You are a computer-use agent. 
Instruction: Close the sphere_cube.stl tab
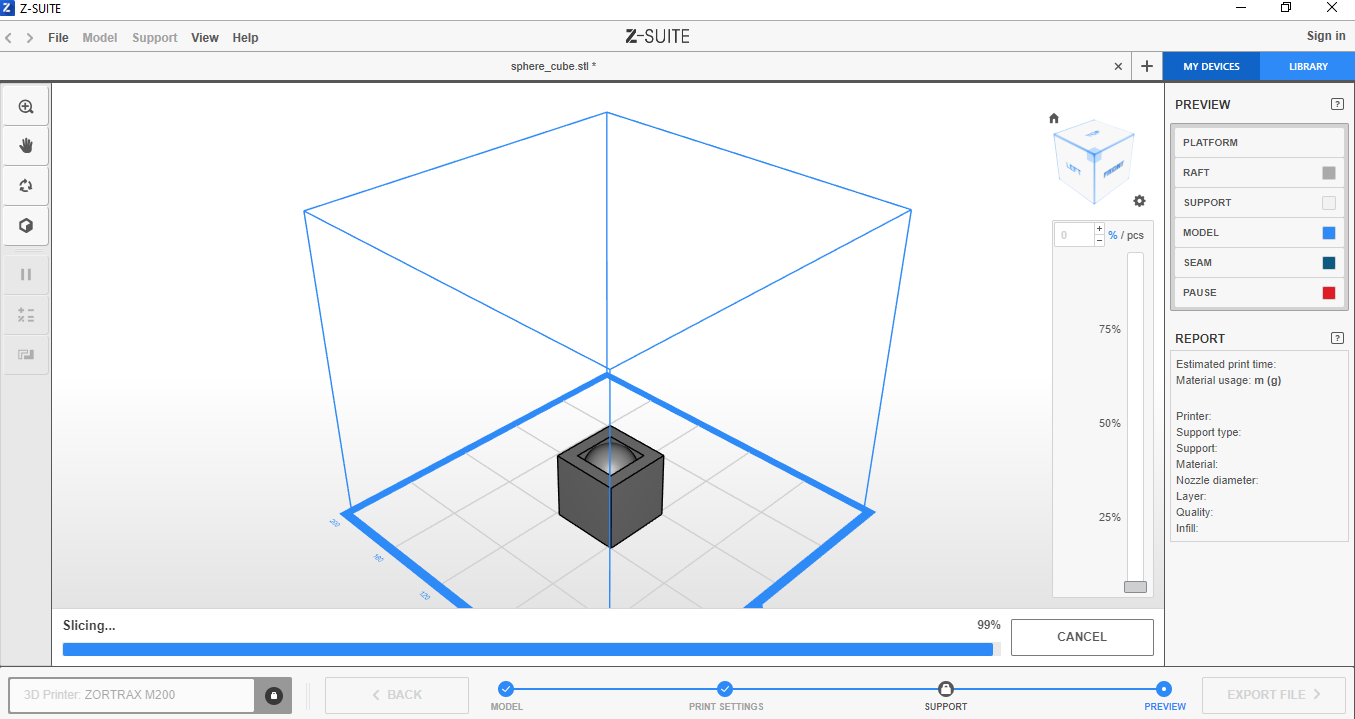[1118, 67]
